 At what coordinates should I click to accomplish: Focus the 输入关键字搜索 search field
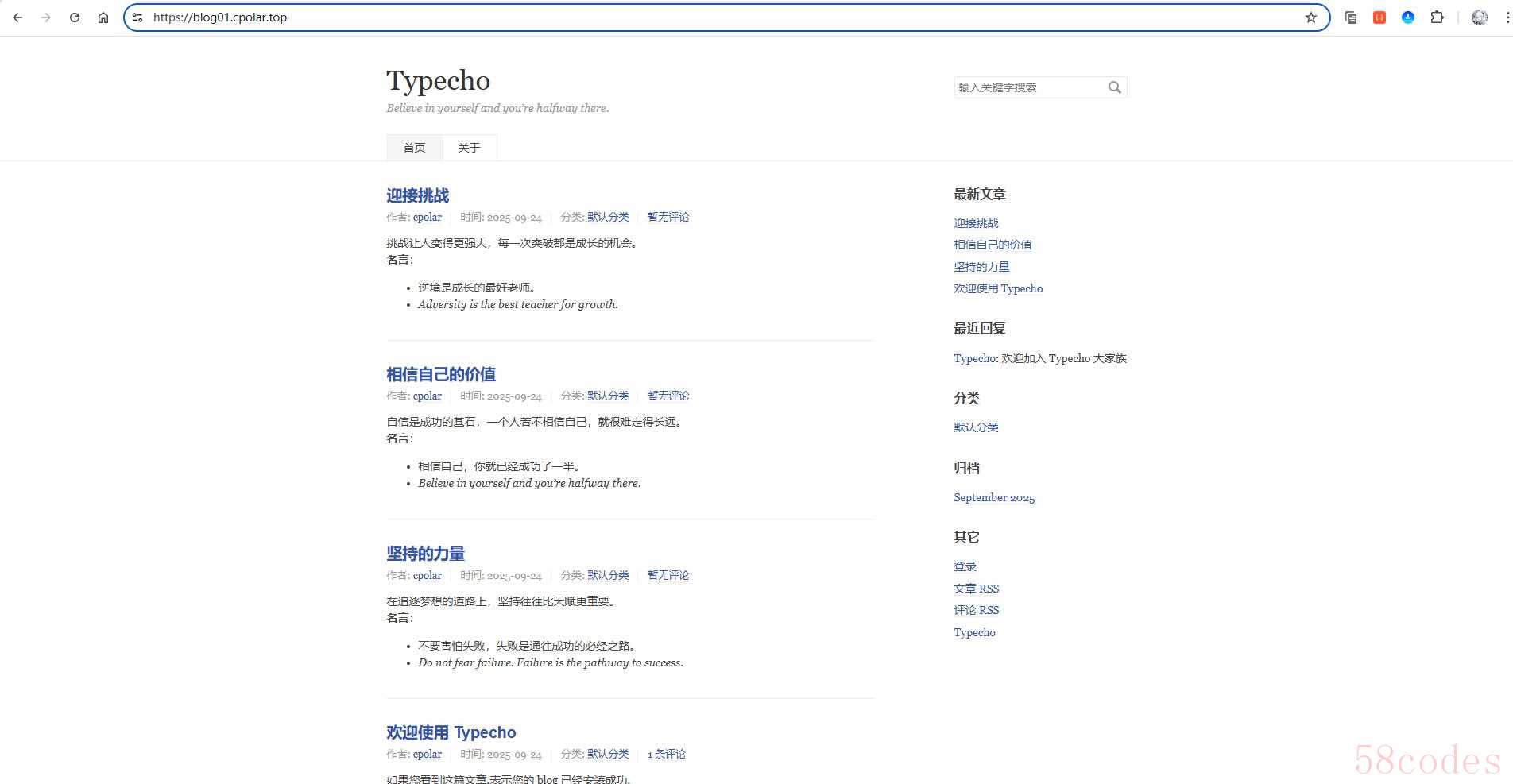tap(1029, 87)
